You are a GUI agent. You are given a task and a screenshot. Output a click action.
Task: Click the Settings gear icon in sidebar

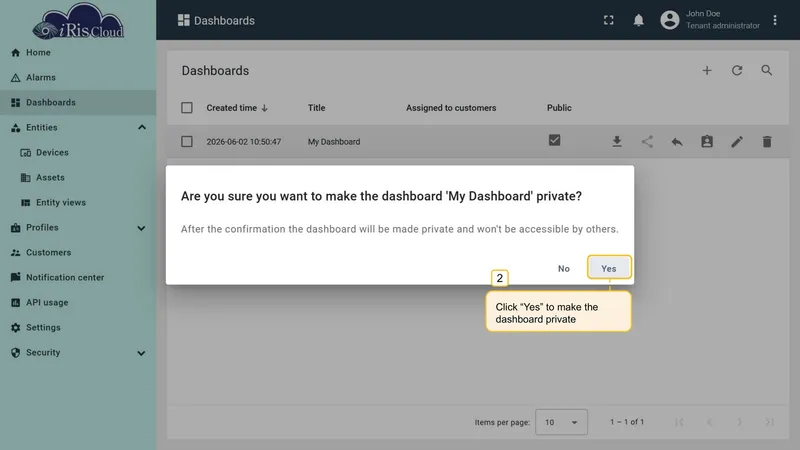15,328
